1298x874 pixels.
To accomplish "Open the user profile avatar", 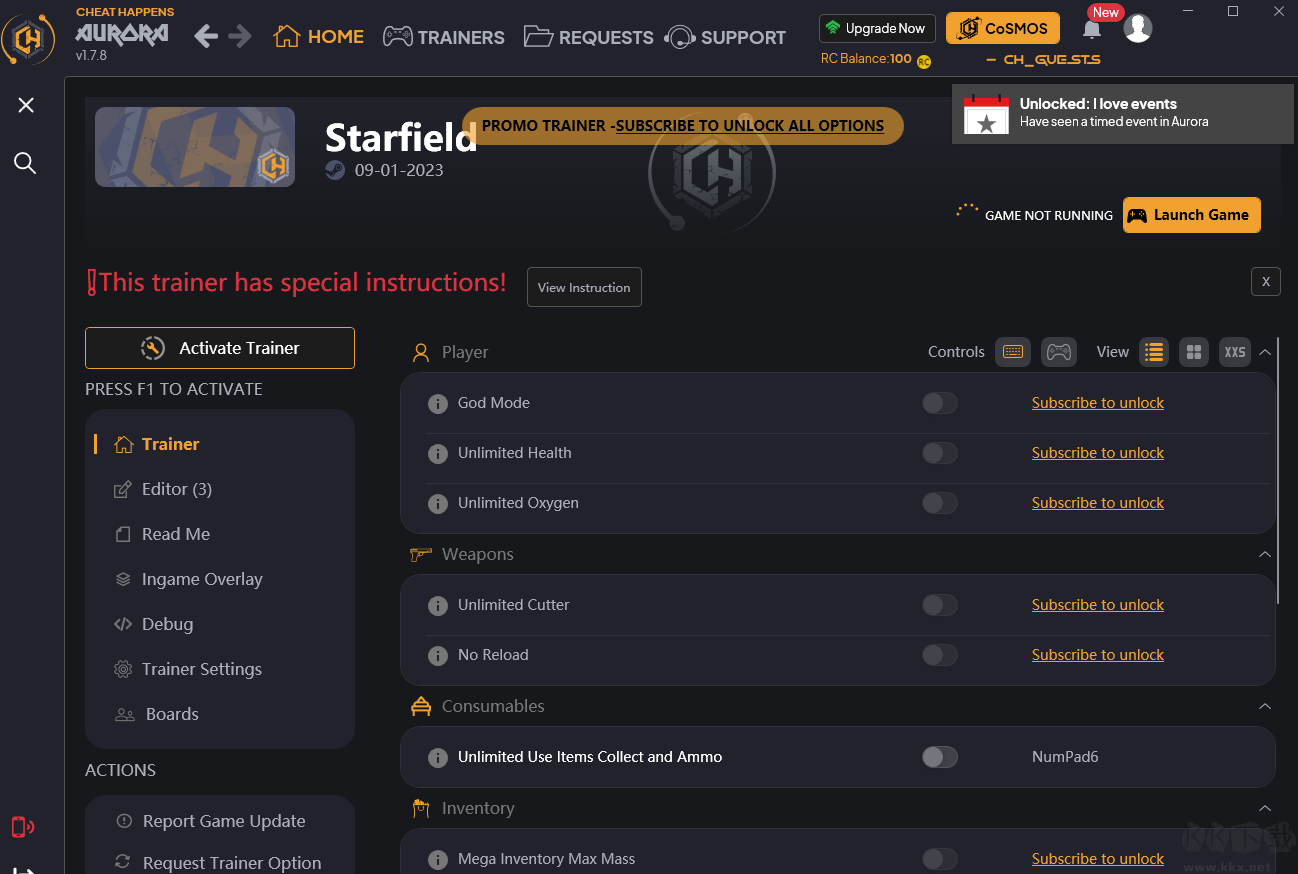I will tap(1137, 28).
